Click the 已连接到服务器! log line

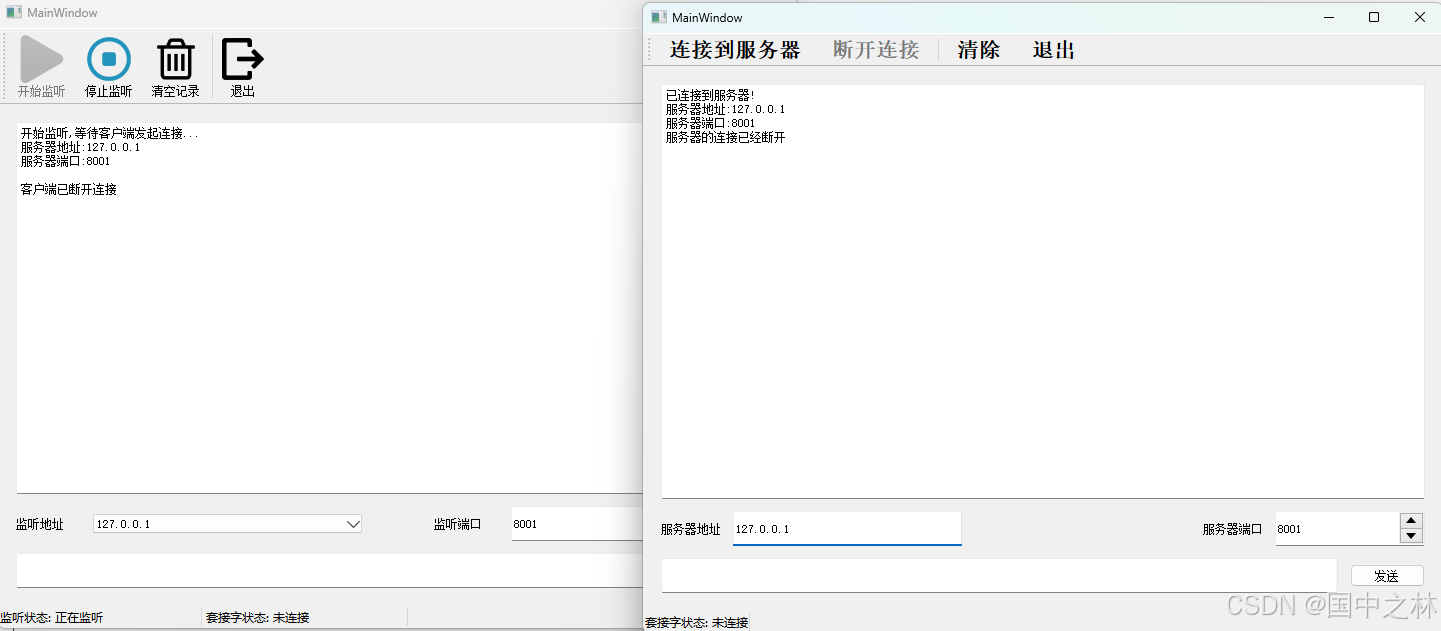click(x=710, y=95)
